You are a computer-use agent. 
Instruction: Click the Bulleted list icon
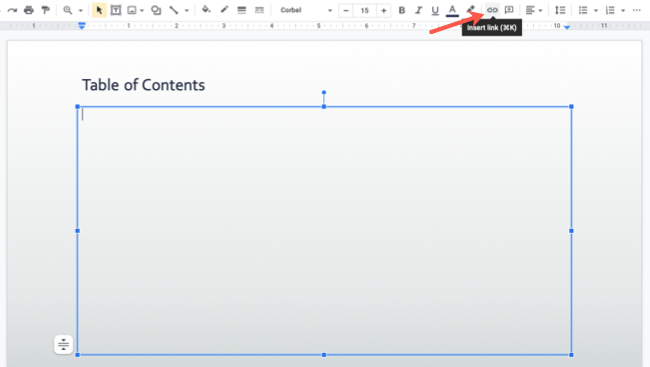tap(583, 10)
